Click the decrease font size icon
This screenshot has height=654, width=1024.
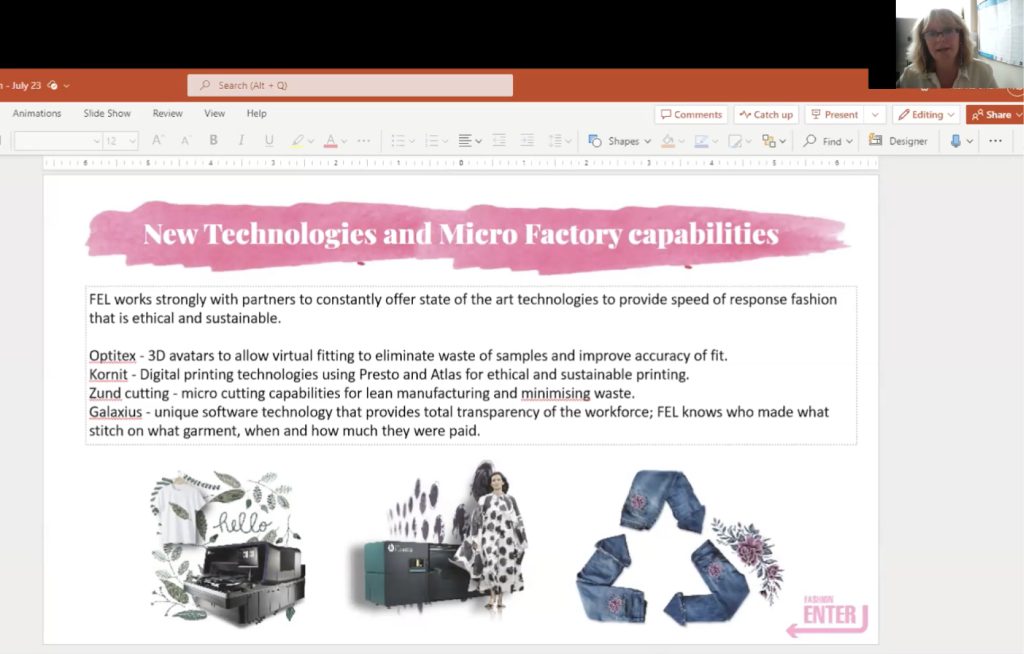185,141
